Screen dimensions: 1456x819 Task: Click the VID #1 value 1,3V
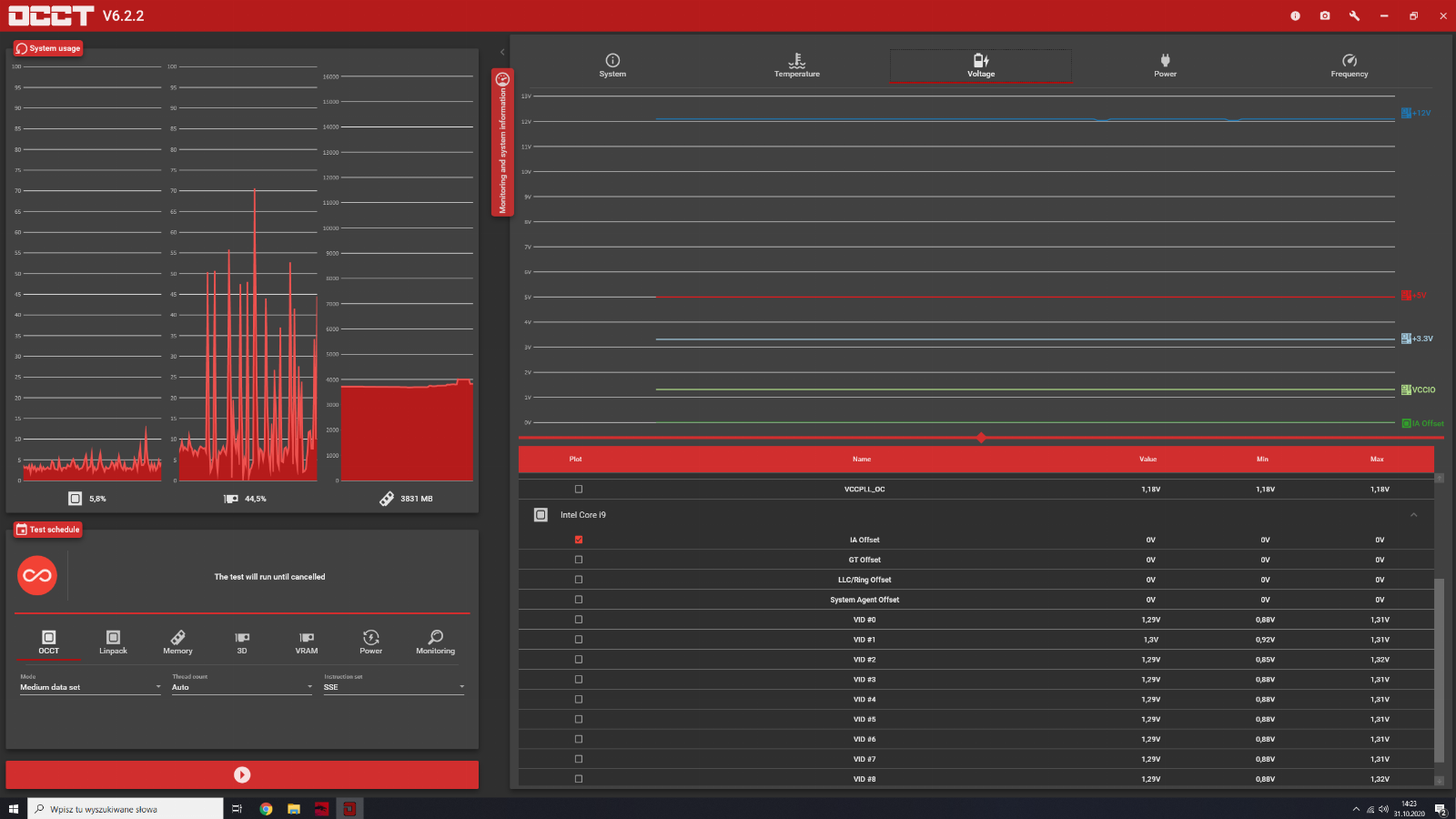[x=1151, y=640]
